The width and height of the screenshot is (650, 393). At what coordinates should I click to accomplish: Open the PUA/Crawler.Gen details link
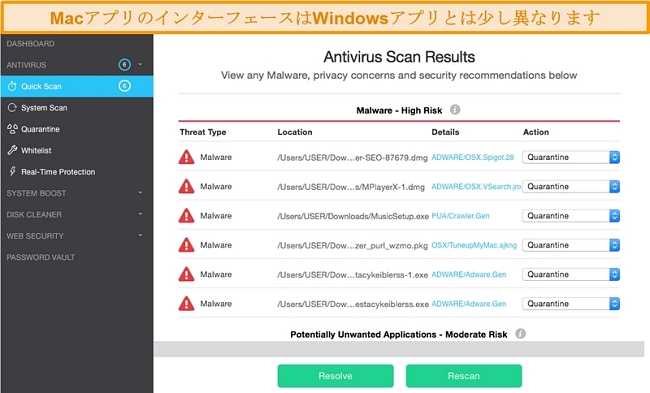coord(460,216)
